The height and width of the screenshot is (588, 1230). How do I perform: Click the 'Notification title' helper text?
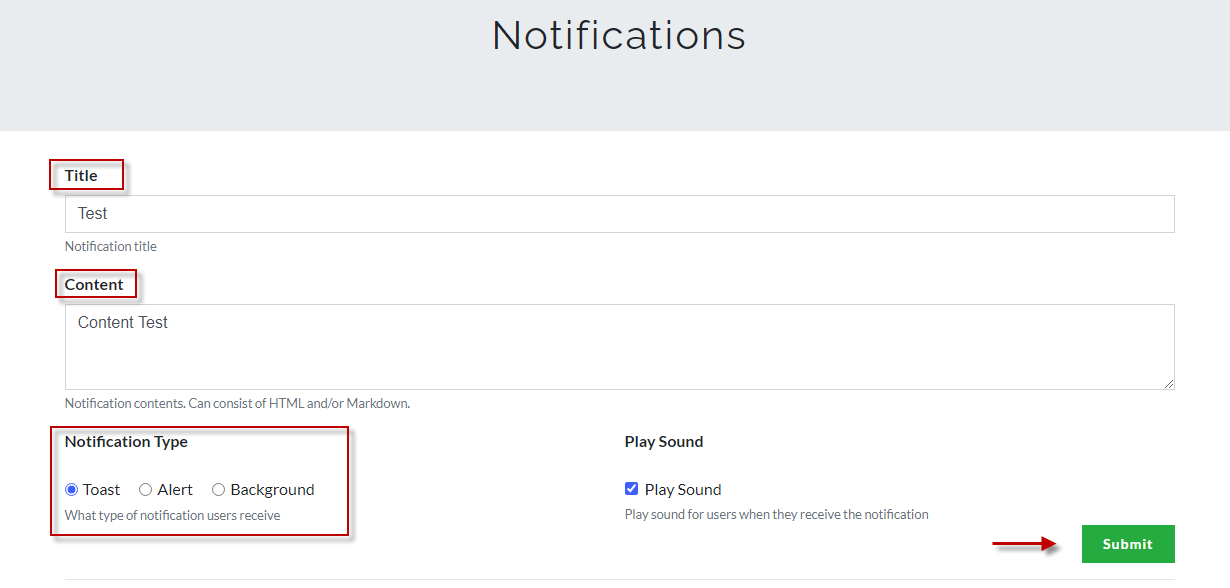[111, 247]
